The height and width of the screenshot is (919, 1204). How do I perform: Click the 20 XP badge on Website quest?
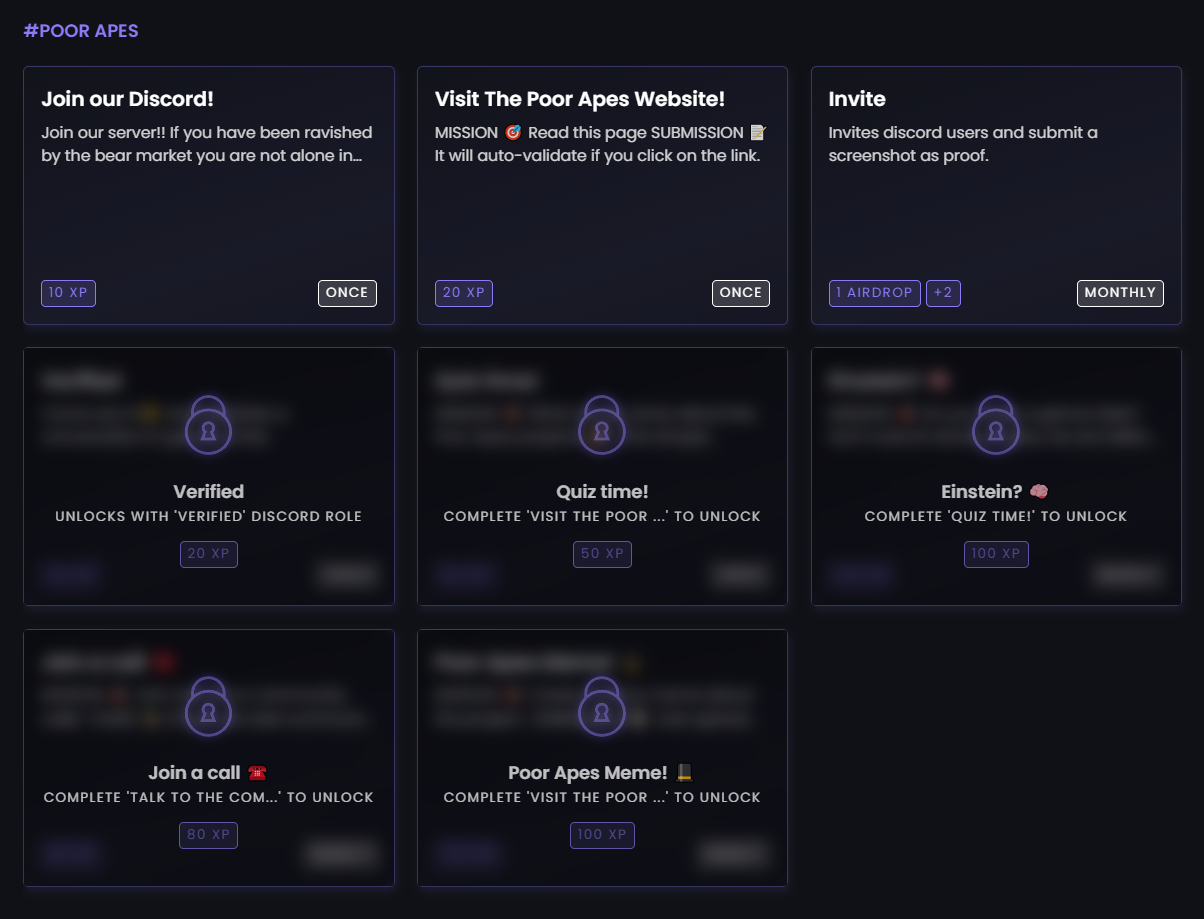(464, 293)
